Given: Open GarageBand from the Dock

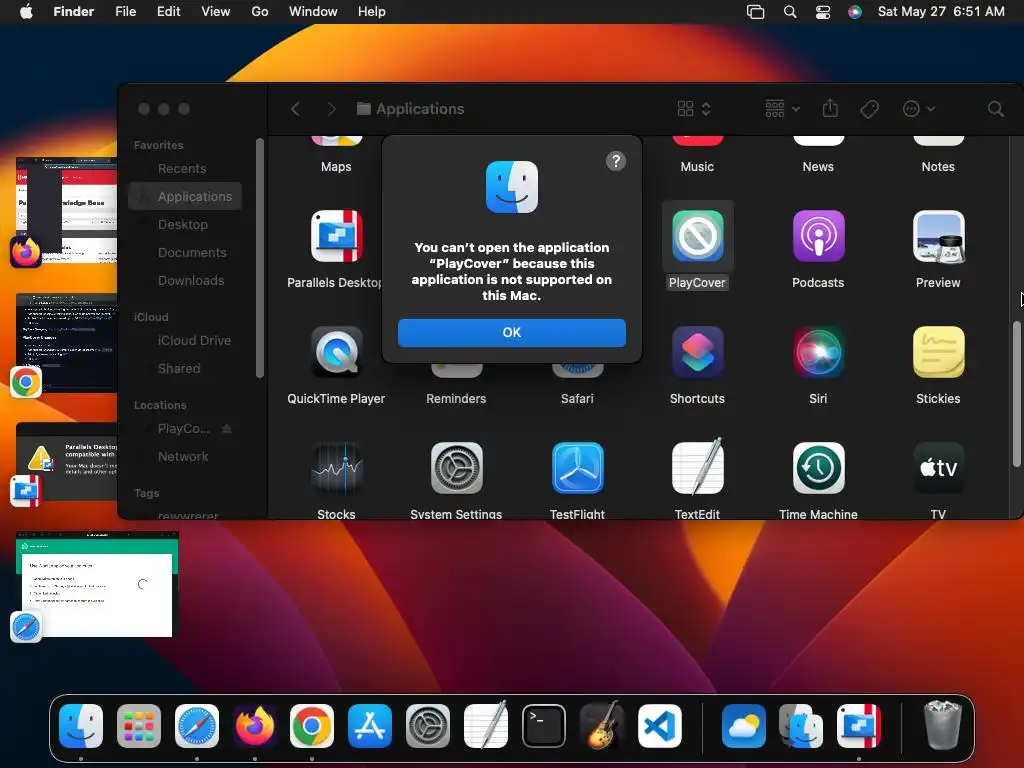Looking at the screenshot, I should point(601,726).
